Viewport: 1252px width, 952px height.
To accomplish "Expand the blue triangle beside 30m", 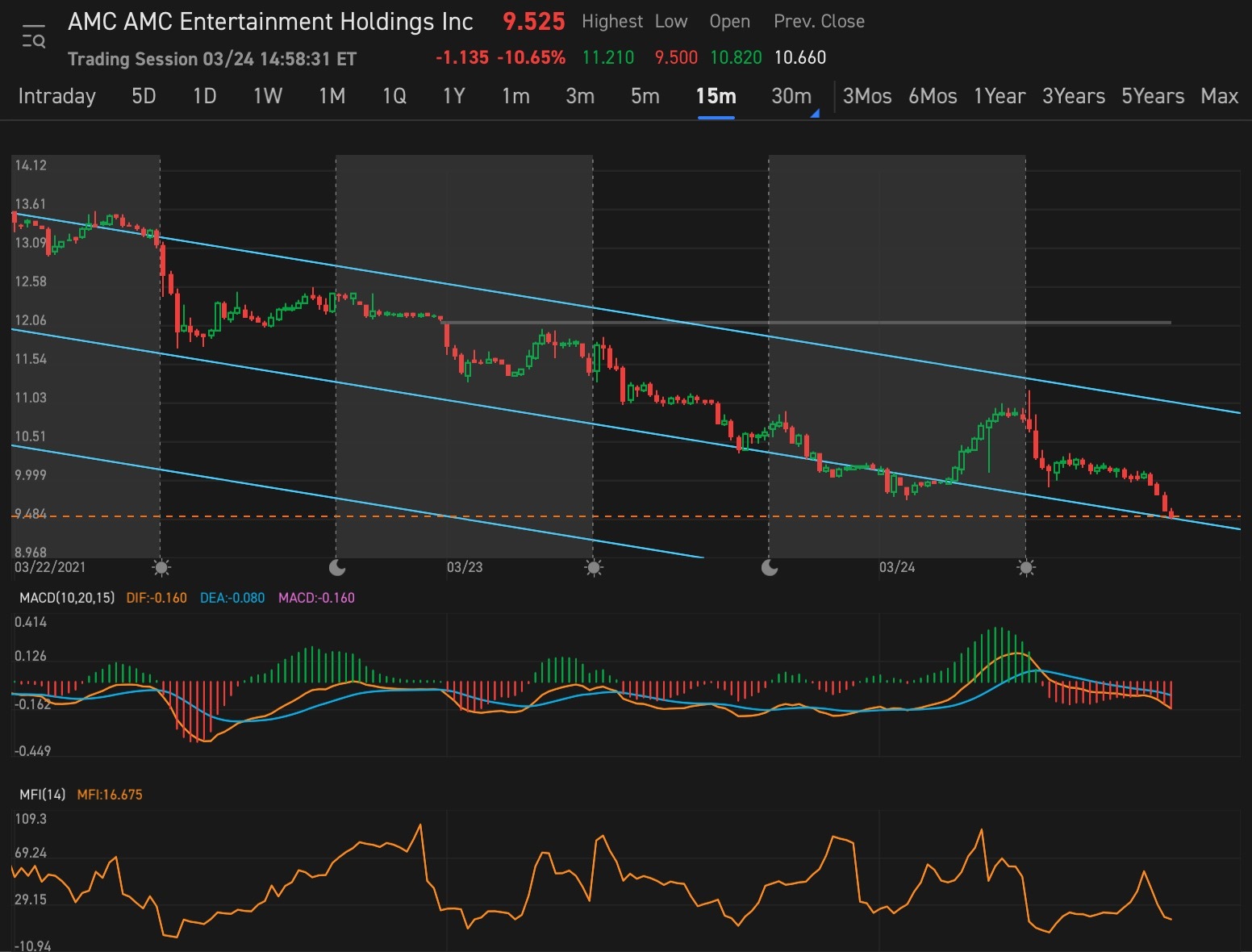I will pos(815,114).
